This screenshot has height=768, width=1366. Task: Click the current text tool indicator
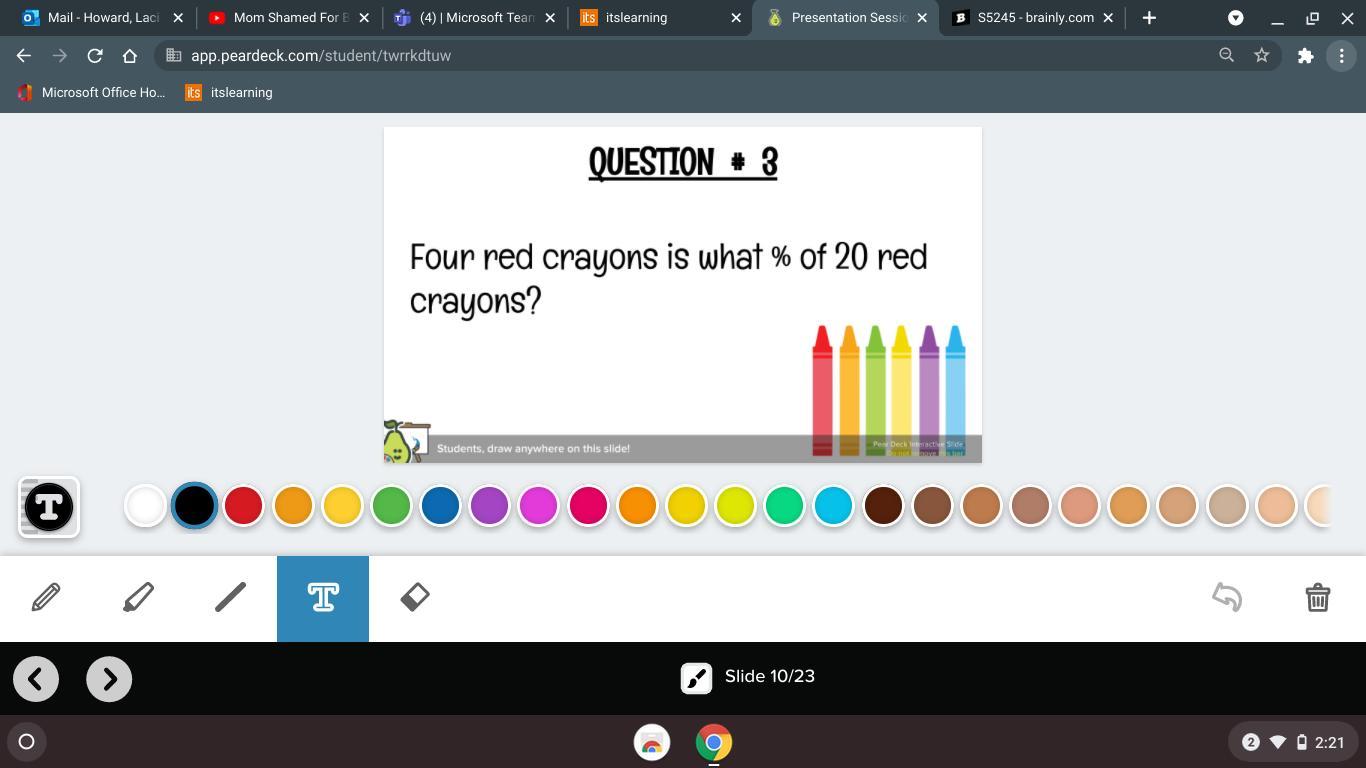click(x=48, y=506)
